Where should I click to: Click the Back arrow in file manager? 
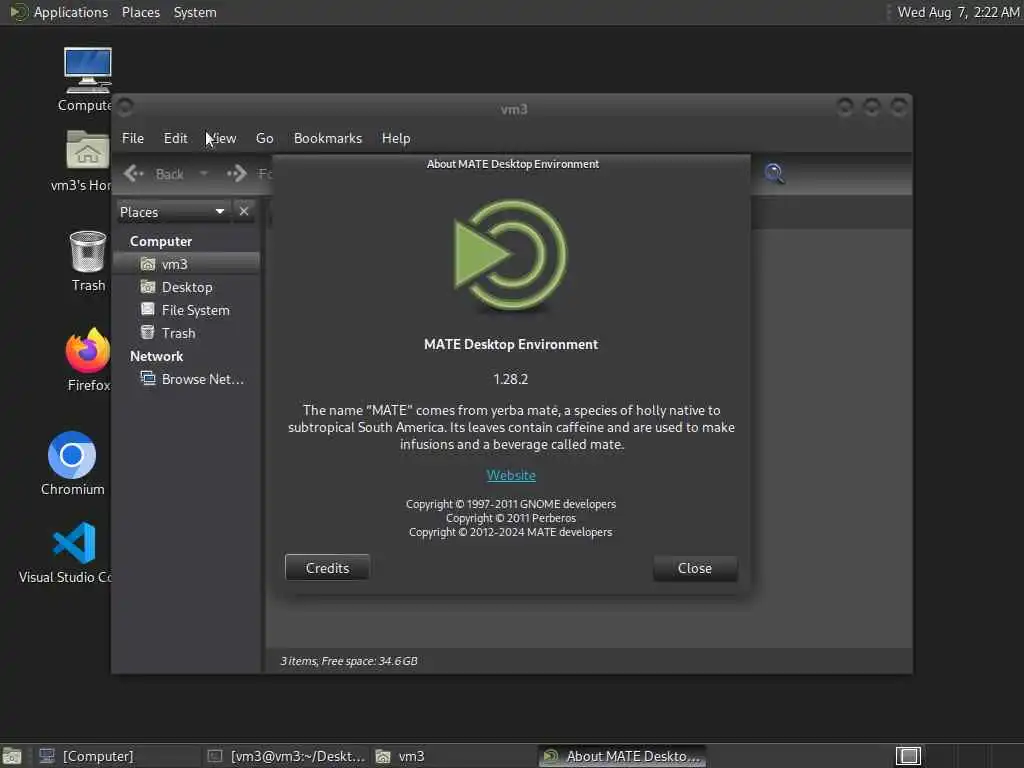[134, 173]
